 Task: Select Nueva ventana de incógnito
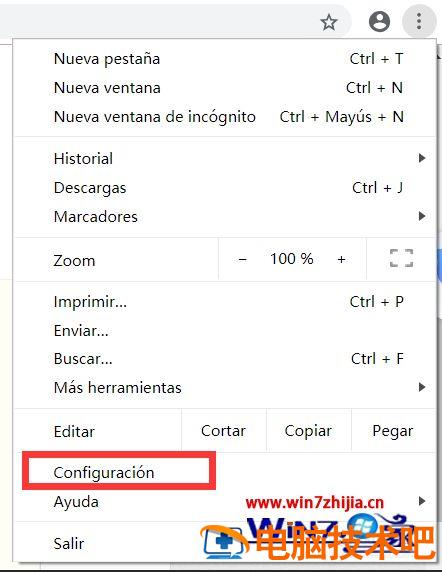[x=225, y=117]
